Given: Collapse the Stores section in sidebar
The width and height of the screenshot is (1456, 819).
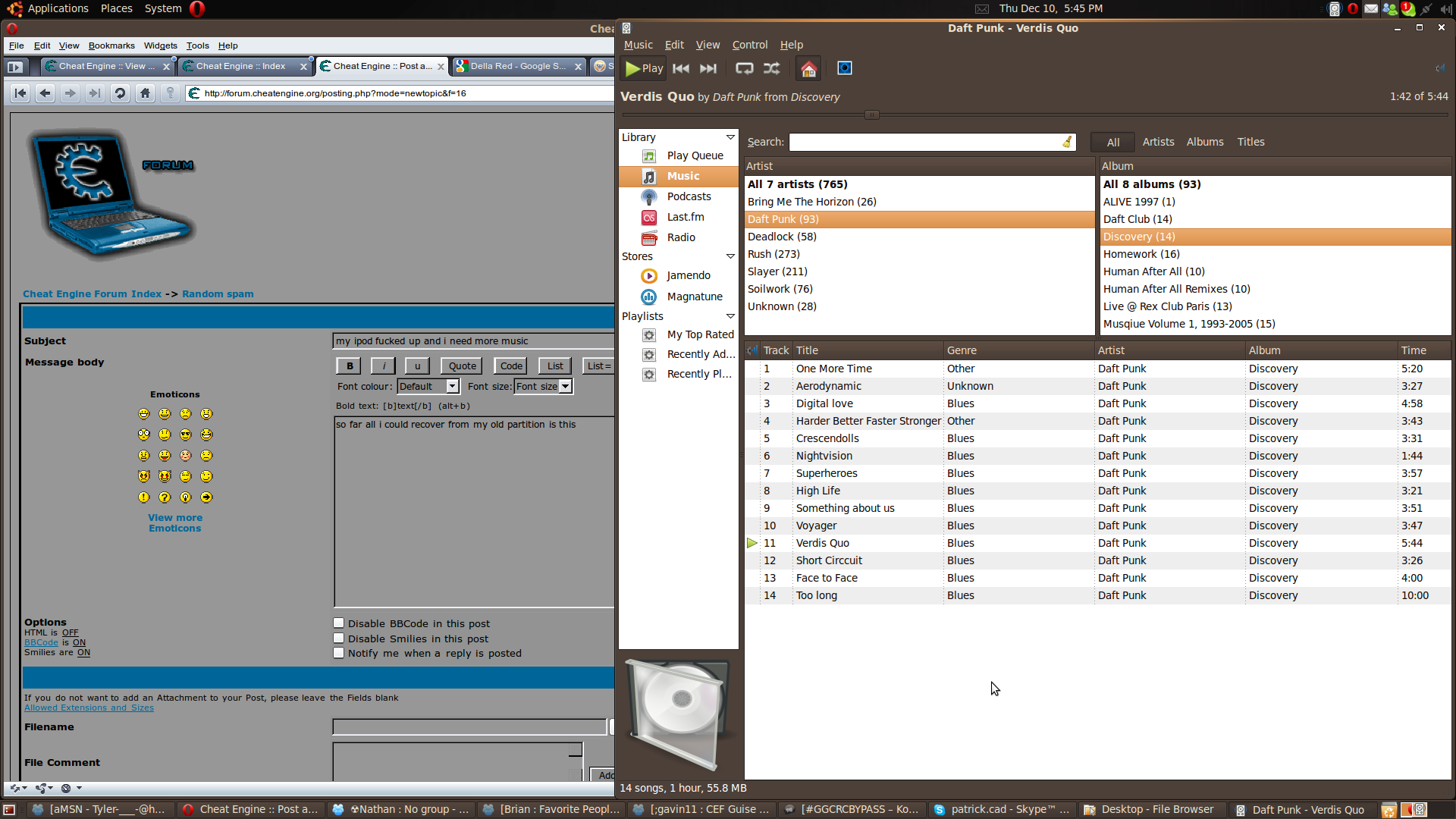Looking at the screenshot, I should [x=730, y=256].
